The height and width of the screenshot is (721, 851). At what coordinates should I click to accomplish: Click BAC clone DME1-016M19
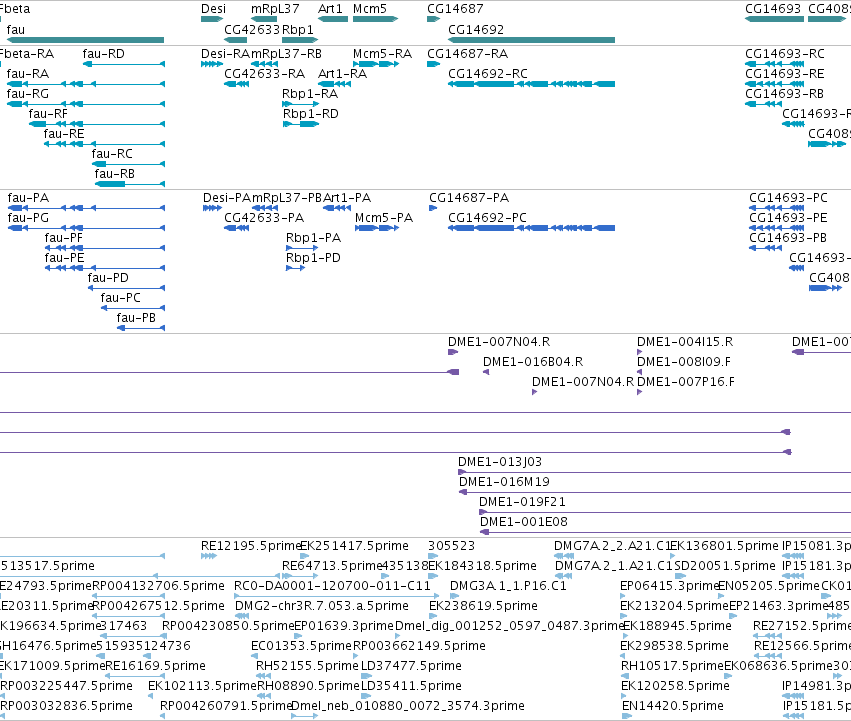point(504,482)
